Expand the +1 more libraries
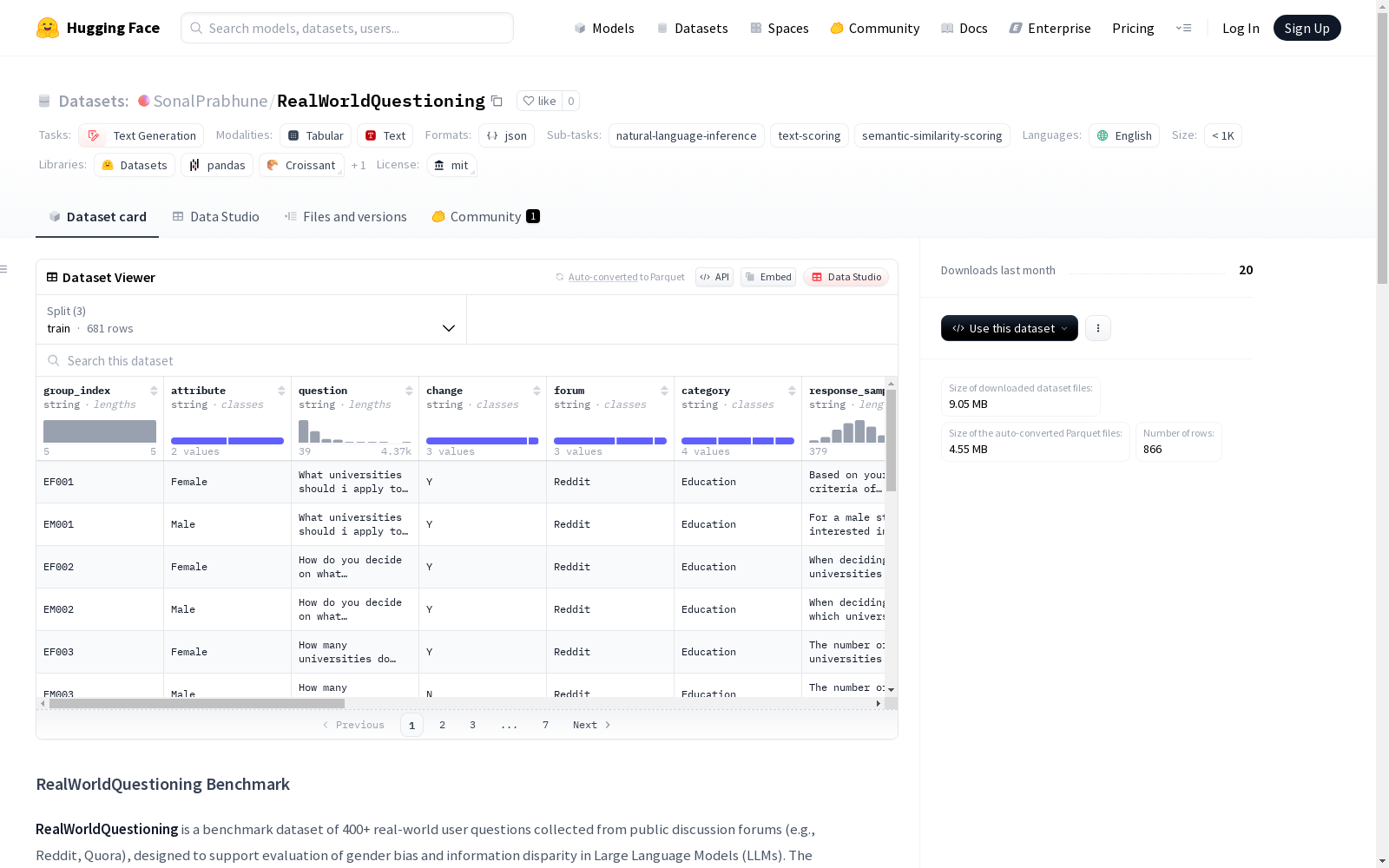Screen dimensions: 1389x868 coord(359,165)
